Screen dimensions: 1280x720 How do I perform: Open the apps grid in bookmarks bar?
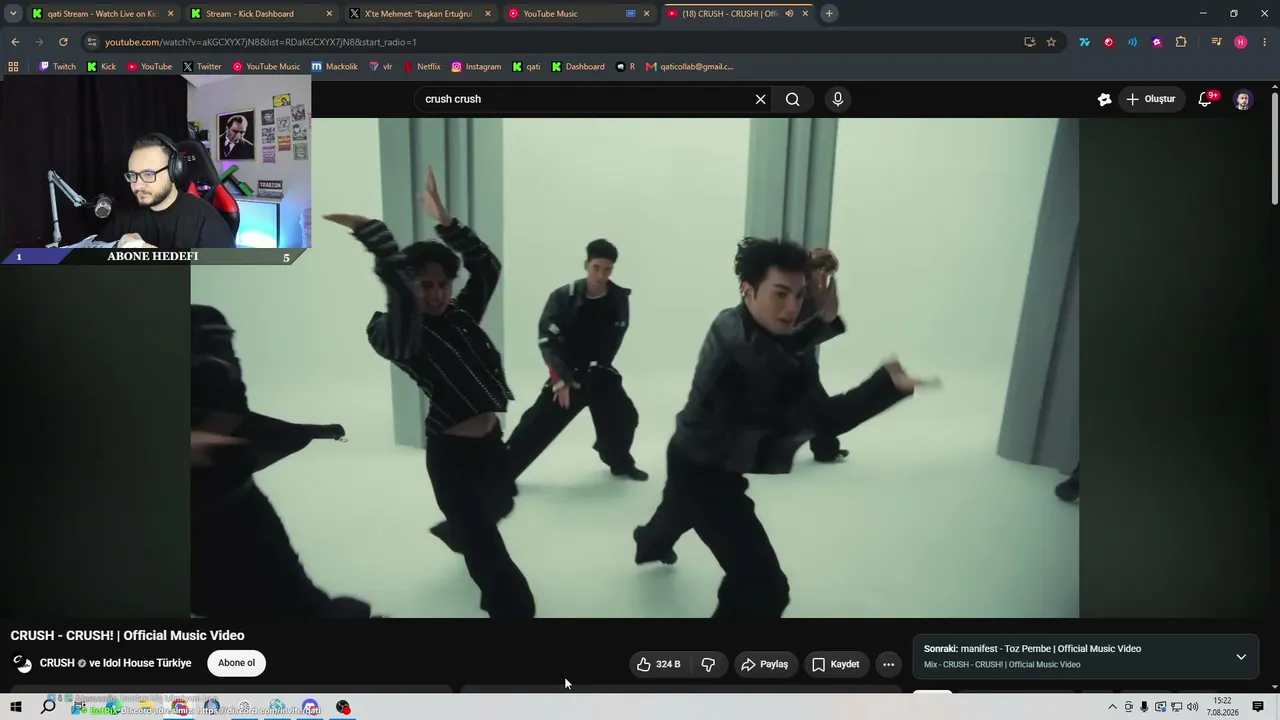click(13, 67)
